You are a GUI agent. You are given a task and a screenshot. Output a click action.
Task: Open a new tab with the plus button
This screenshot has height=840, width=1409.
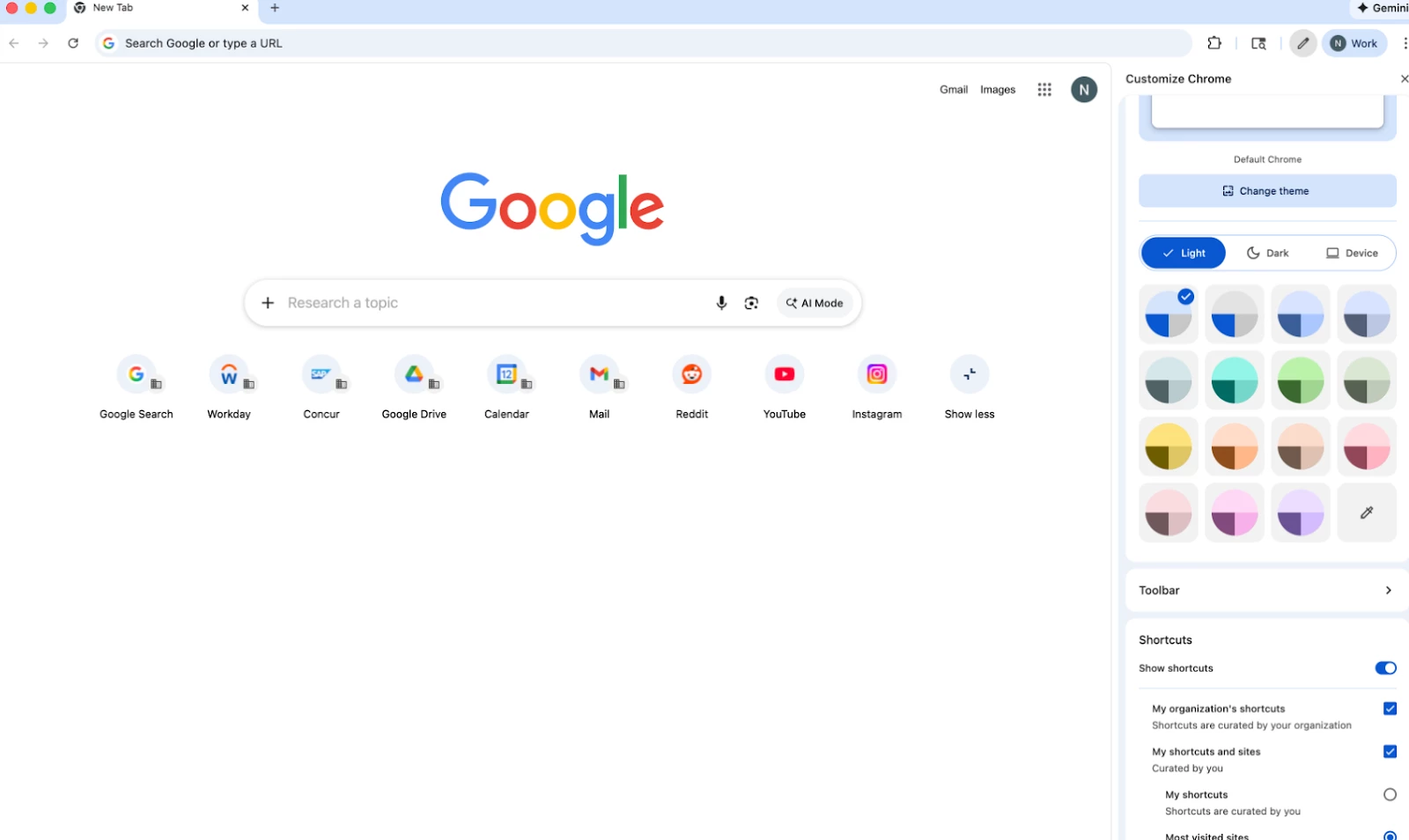pos(275,8)
